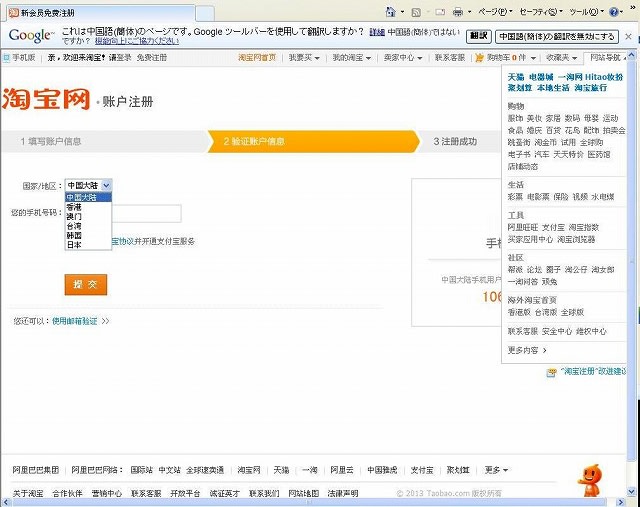This screenshot has width=640, height=507.
Task: Click the orange Taobao mascot icon
Action: [x=589, y=480]
